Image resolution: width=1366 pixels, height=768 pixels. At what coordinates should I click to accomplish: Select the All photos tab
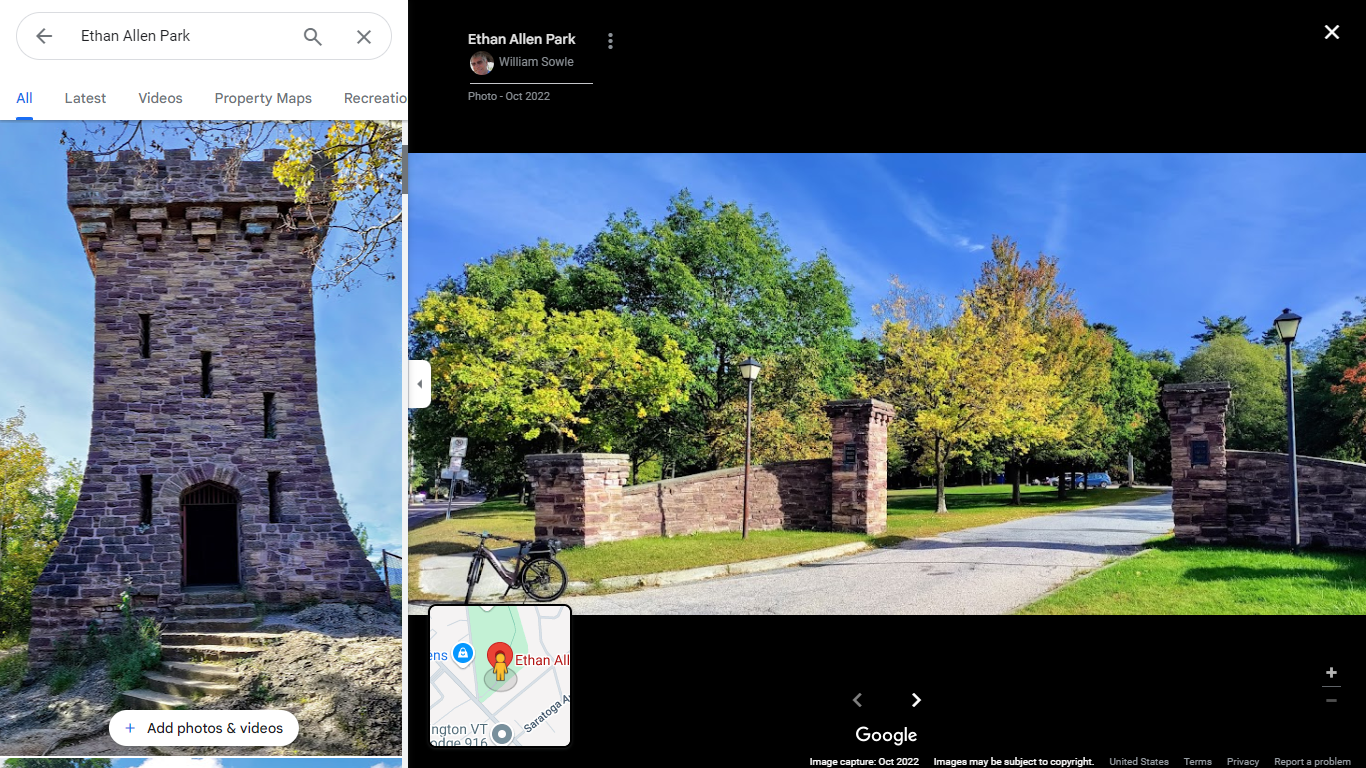pos(24,98)
